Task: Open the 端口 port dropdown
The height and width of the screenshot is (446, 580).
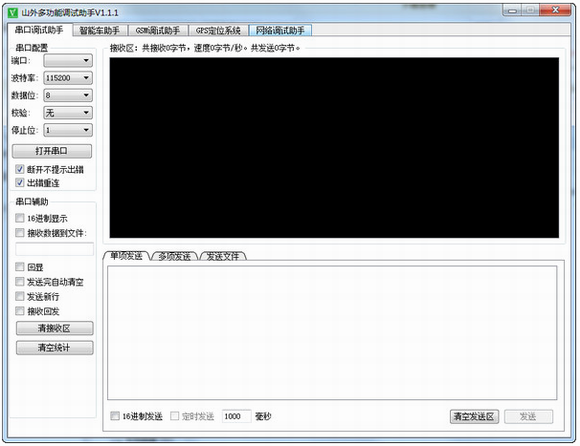Action: 68,60
